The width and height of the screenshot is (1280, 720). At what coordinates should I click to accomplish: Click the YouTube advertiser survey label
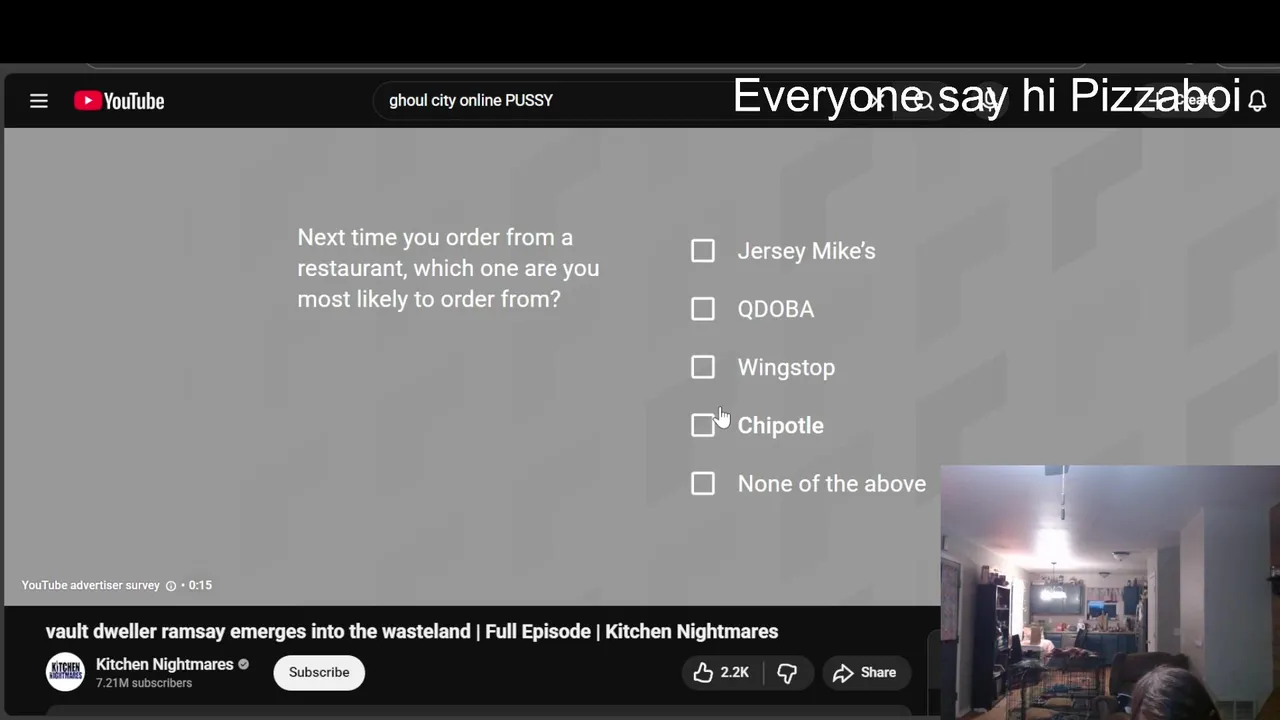(x=91, y=585)
